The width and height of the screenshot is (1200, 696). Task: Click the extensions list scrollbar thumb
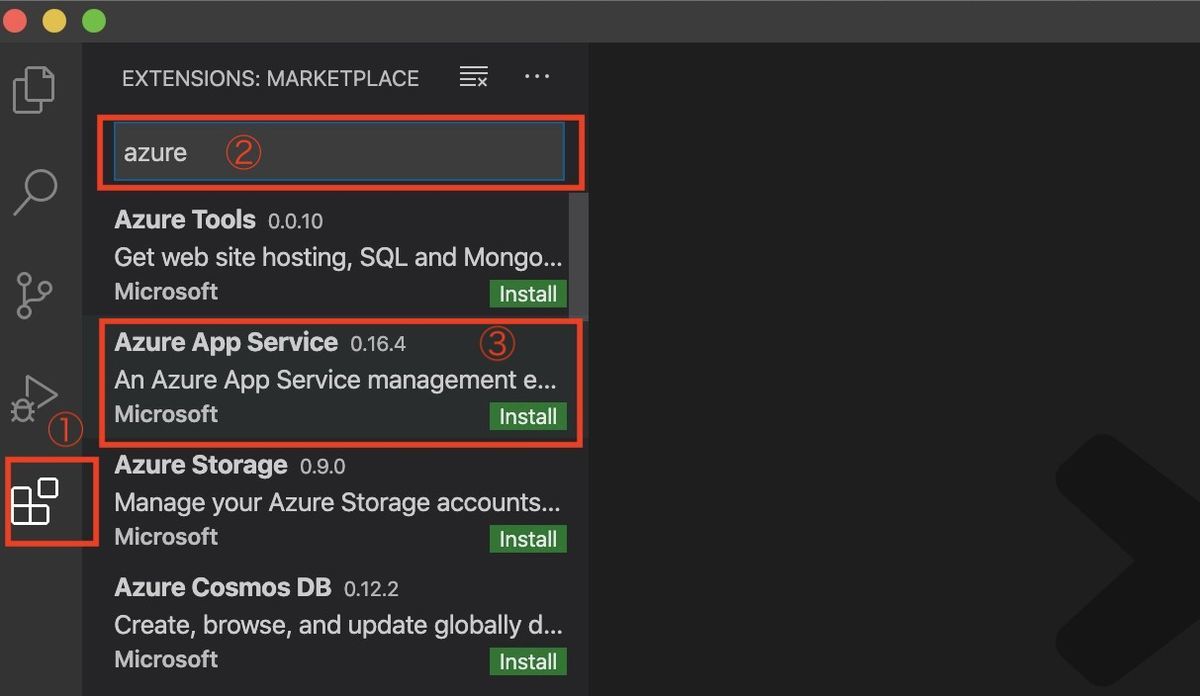(578, 255)
